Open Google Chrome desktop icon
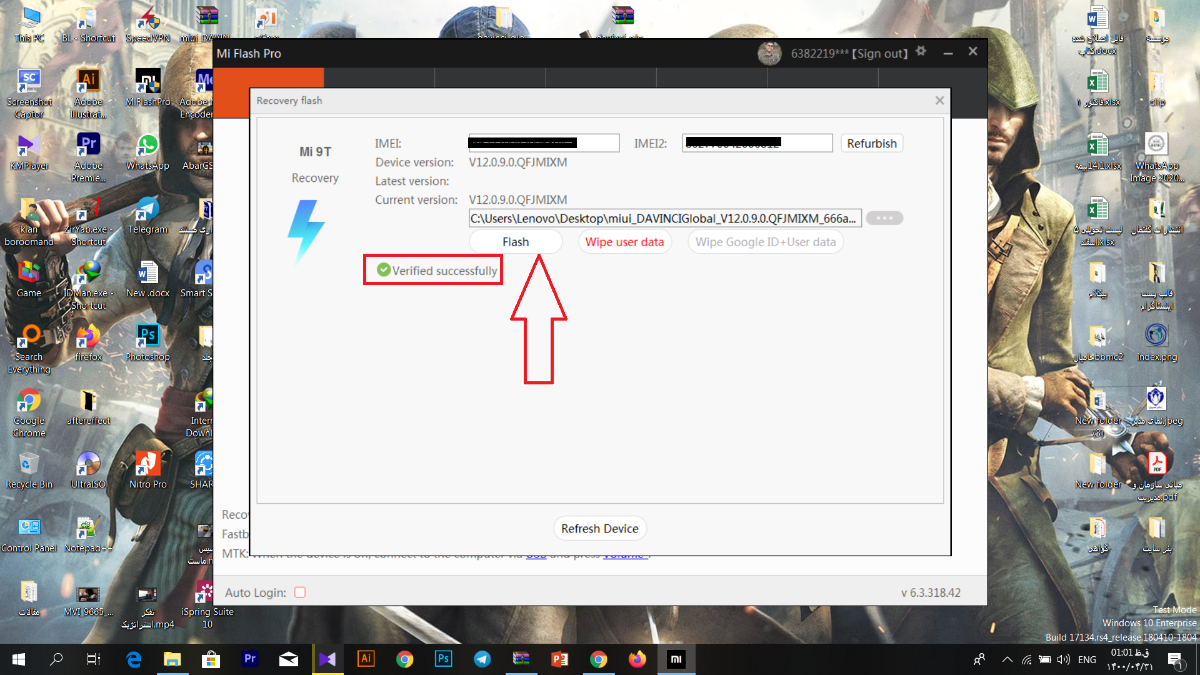 point(30,412)
